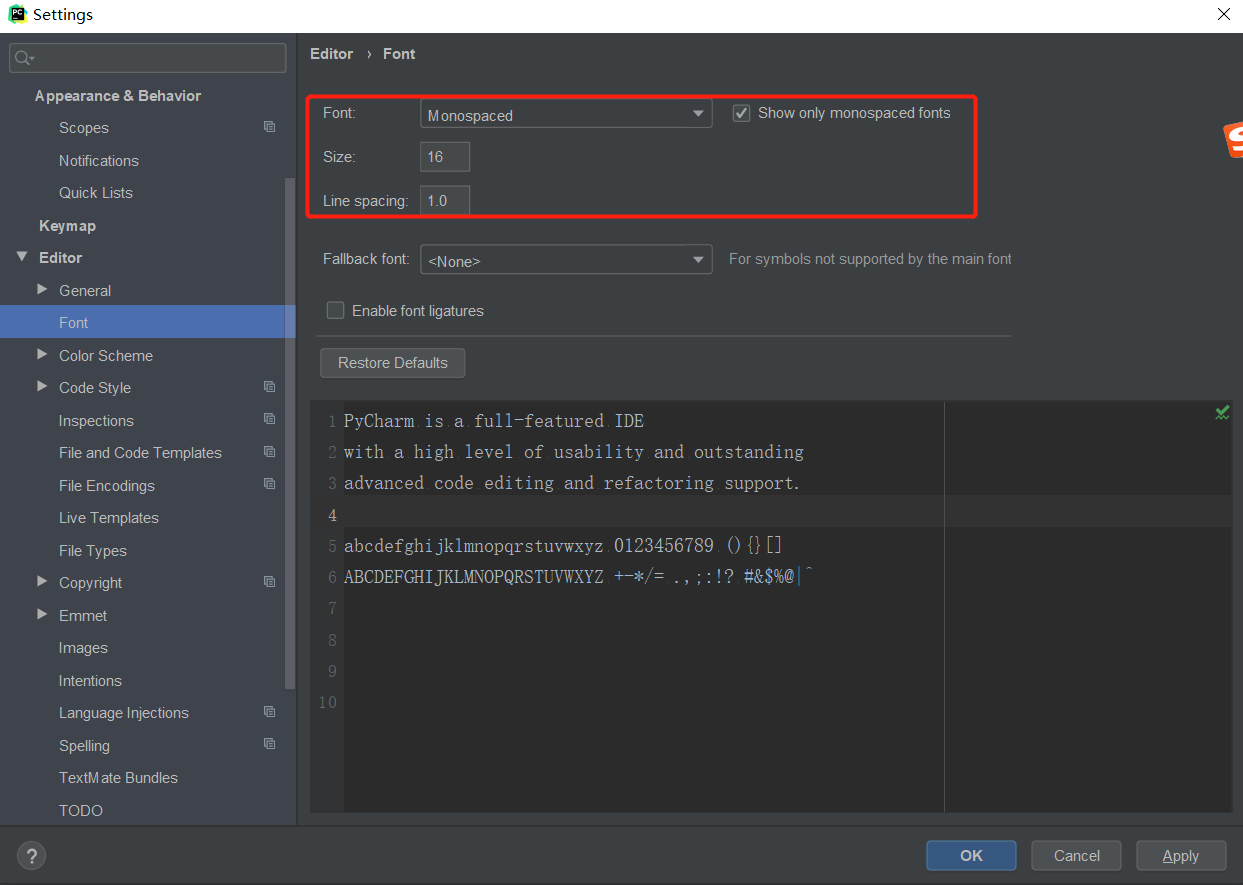This screenshot has width=1243, height=885.
Task: Click the Cancel button
Action: coord(1077,856)
